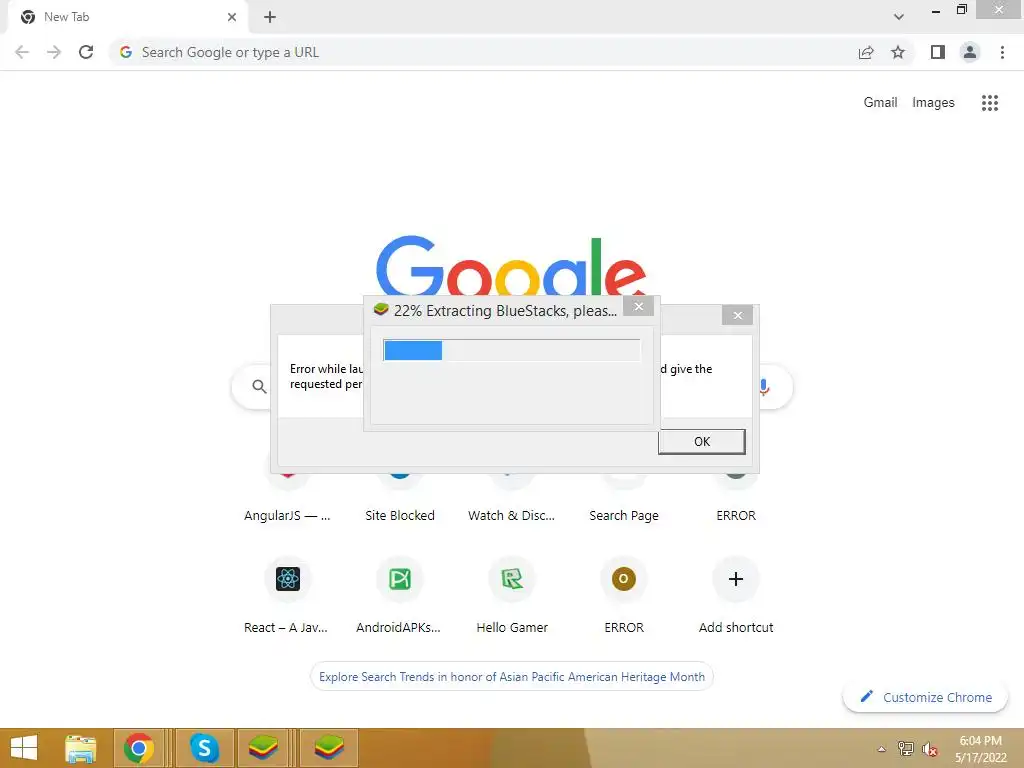Open the AngularJS shortcut label

[x=287, y=515]
